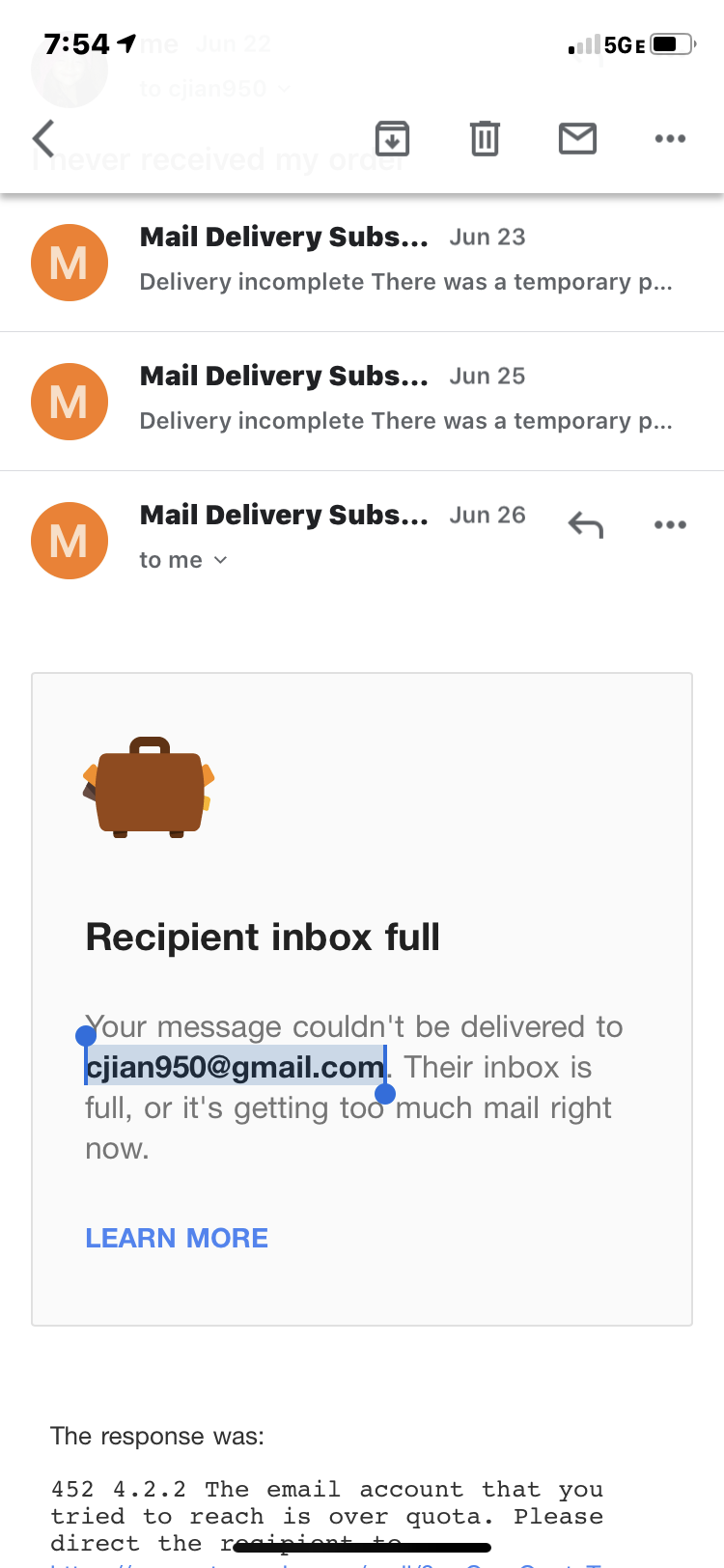724x1568 pixels.
Task: Tap the back arrow in the toolbar
Action: coord(43,139)
